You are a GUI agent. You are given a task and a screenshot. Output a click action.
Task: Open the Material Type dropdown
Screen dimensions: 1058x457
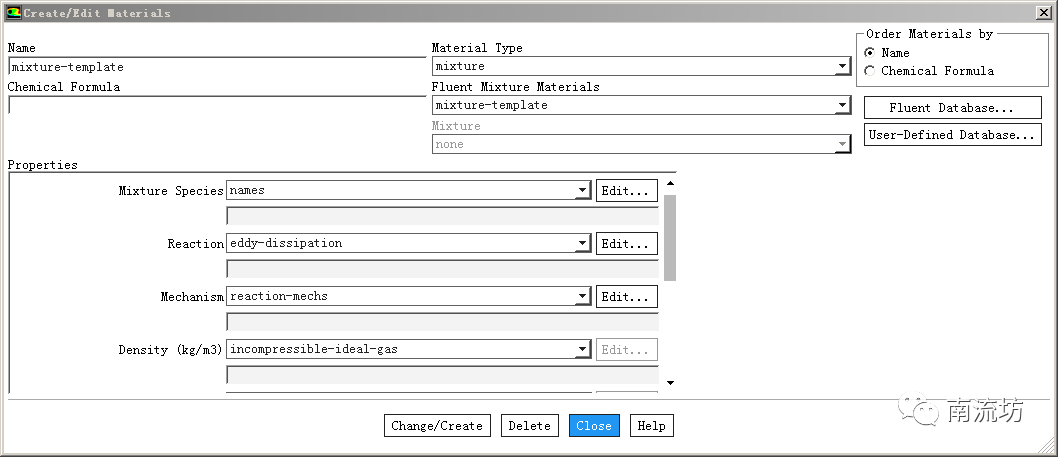pyautogui.click(x=842, y=67)
